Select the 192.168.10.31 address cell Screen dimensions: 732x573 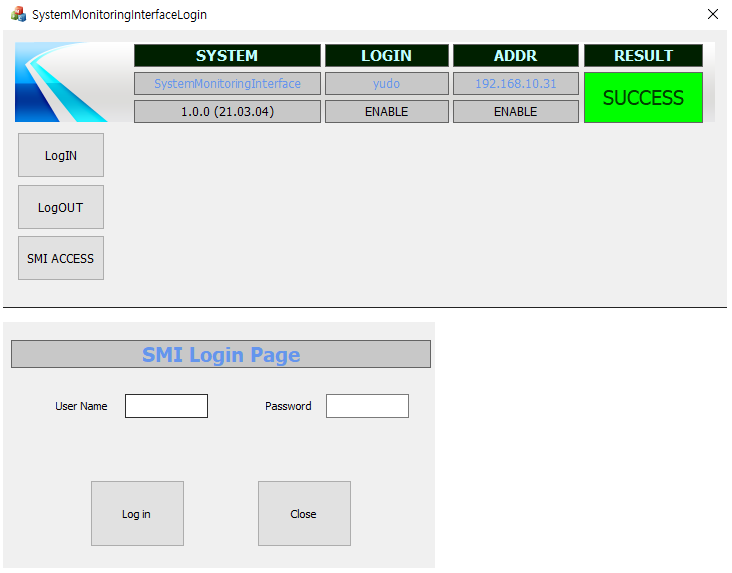pos(515,84)
